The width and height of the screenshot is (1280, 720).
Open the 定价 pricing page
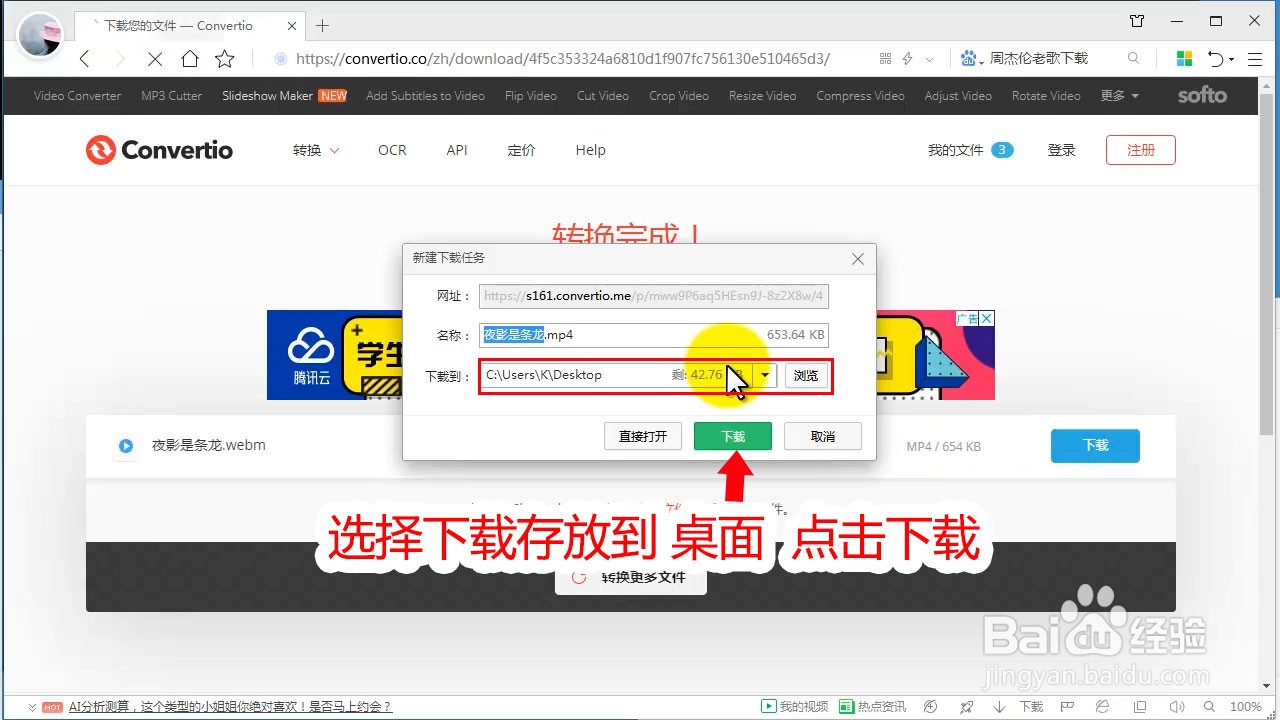click(x=521, y=150)
